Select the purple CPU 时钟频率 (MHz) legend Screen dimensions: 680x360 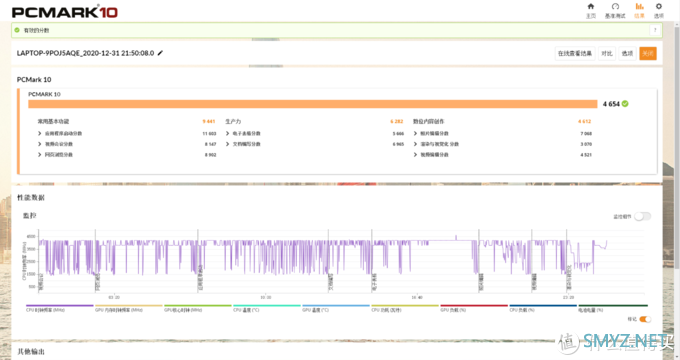[59, 308]
